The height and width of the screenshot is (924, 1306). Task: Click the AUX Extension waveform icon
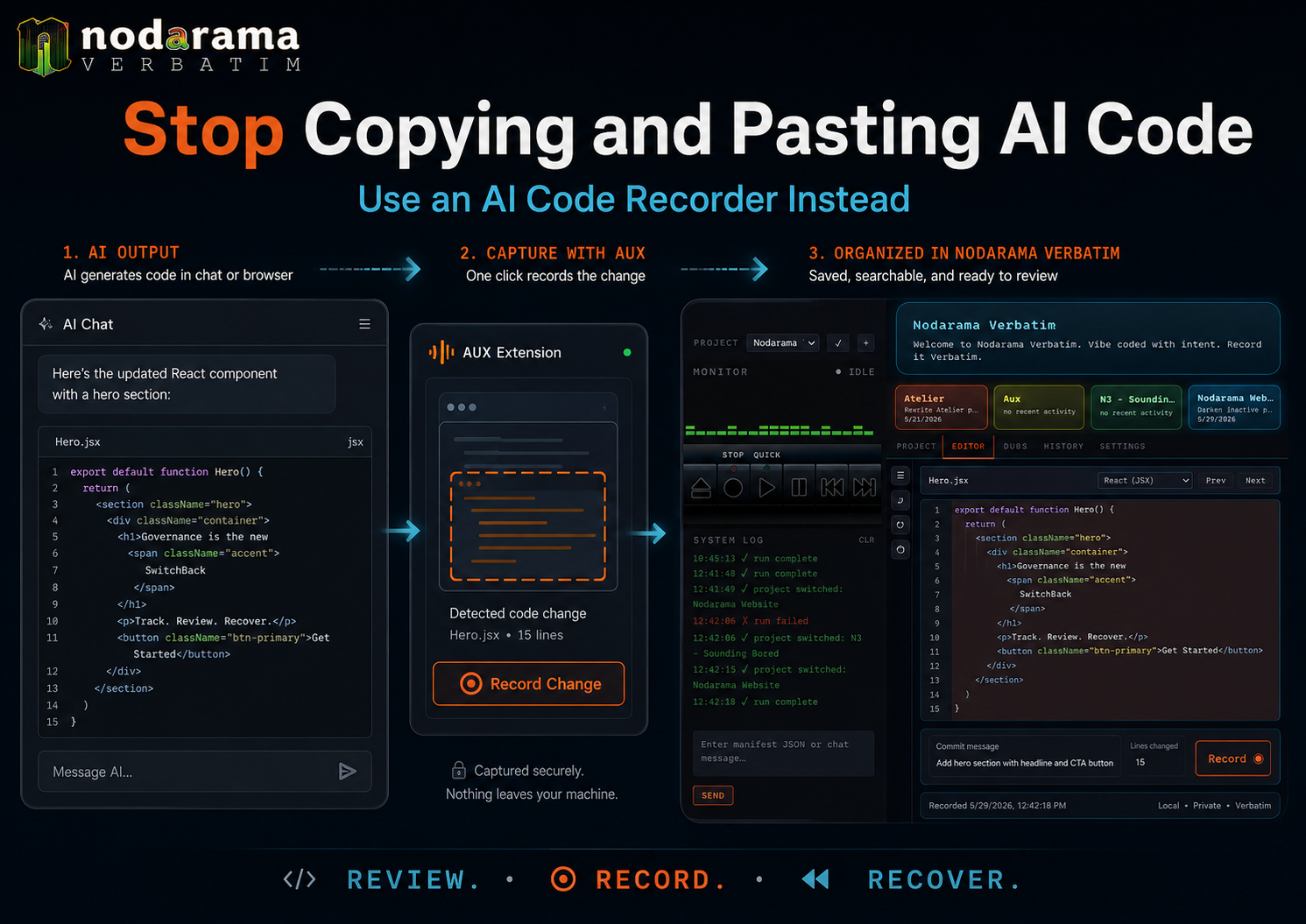[x=441, y=352]
